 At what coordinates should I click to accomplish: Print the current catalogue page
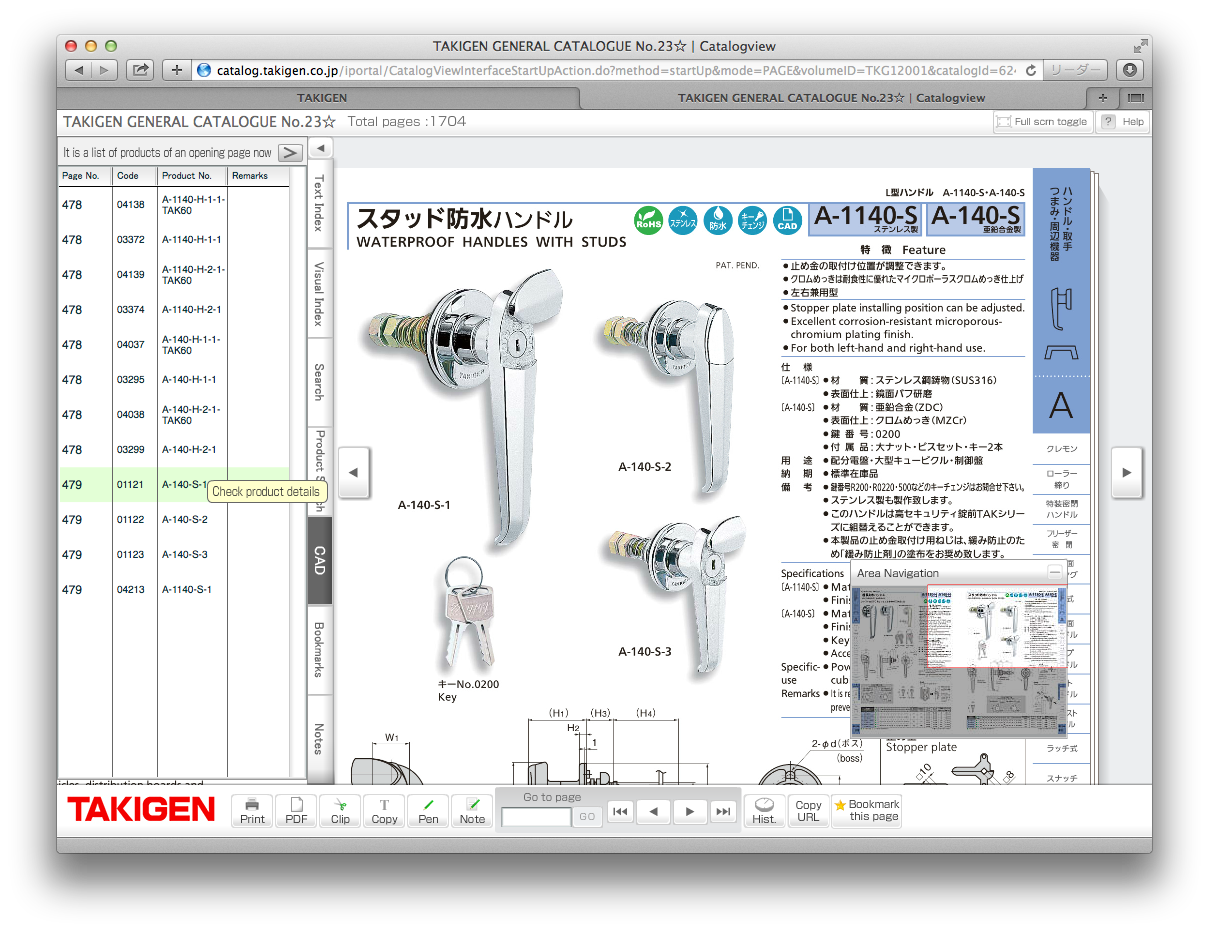[x=252, y=811]
